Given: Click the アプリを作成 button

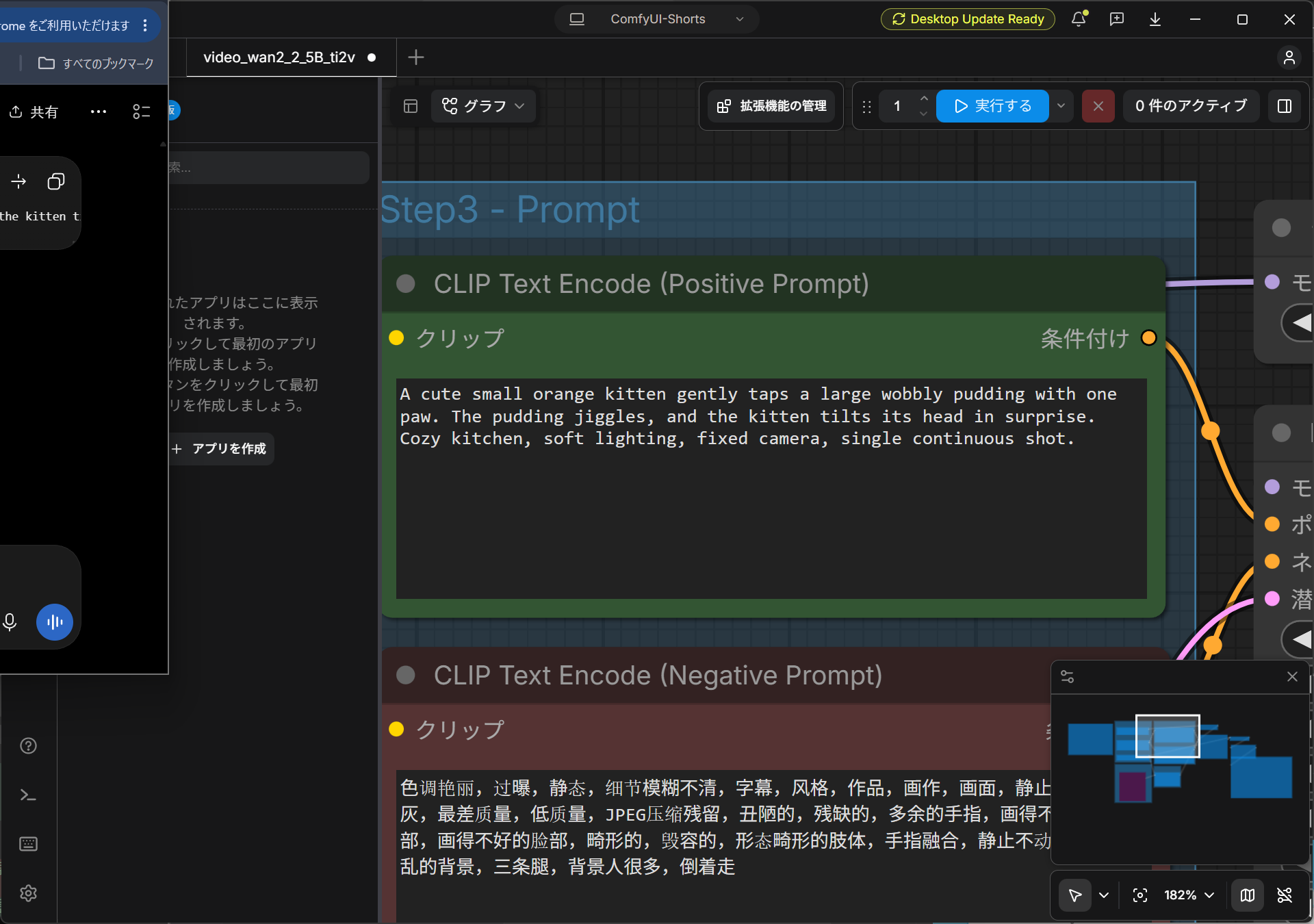Looking at the screenshot, I should coord(220,449).
